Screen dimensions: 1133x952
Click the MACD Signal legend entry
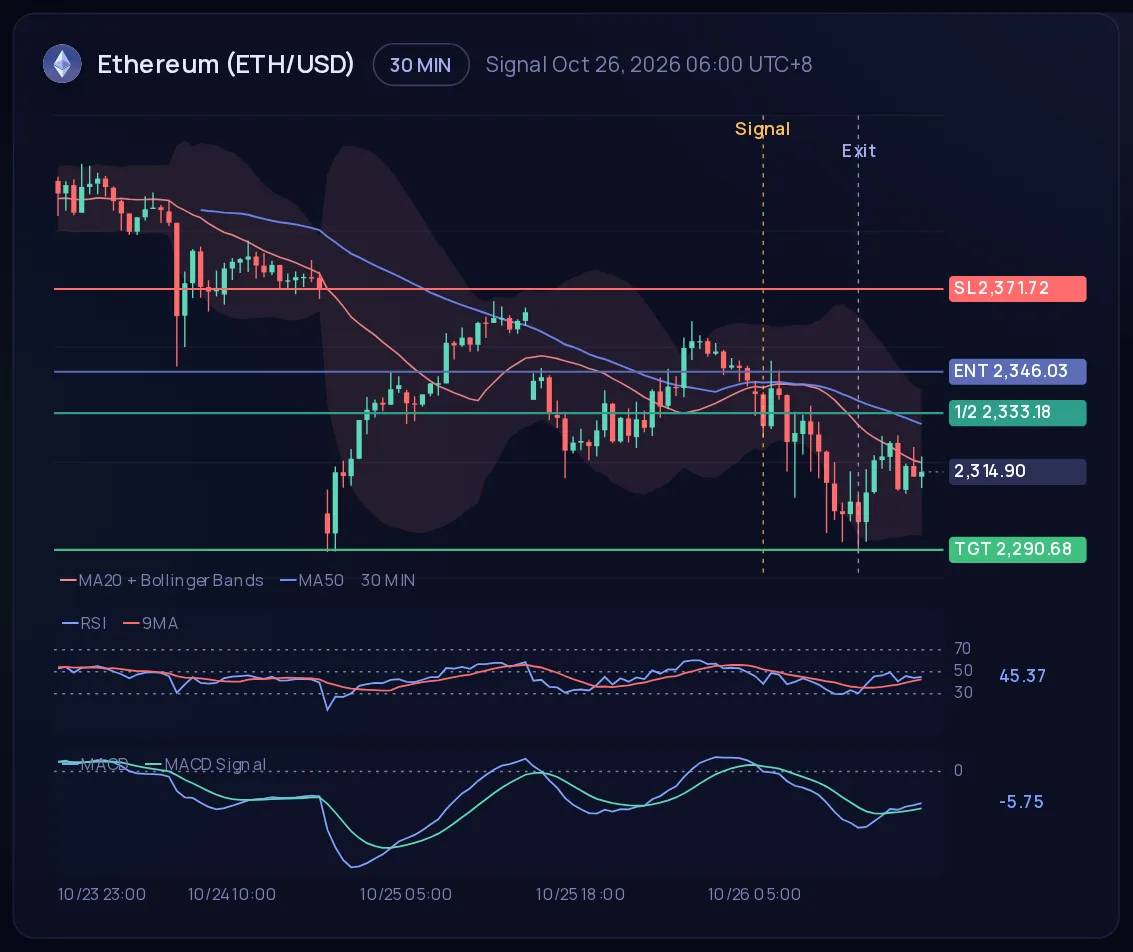[207, 764]
